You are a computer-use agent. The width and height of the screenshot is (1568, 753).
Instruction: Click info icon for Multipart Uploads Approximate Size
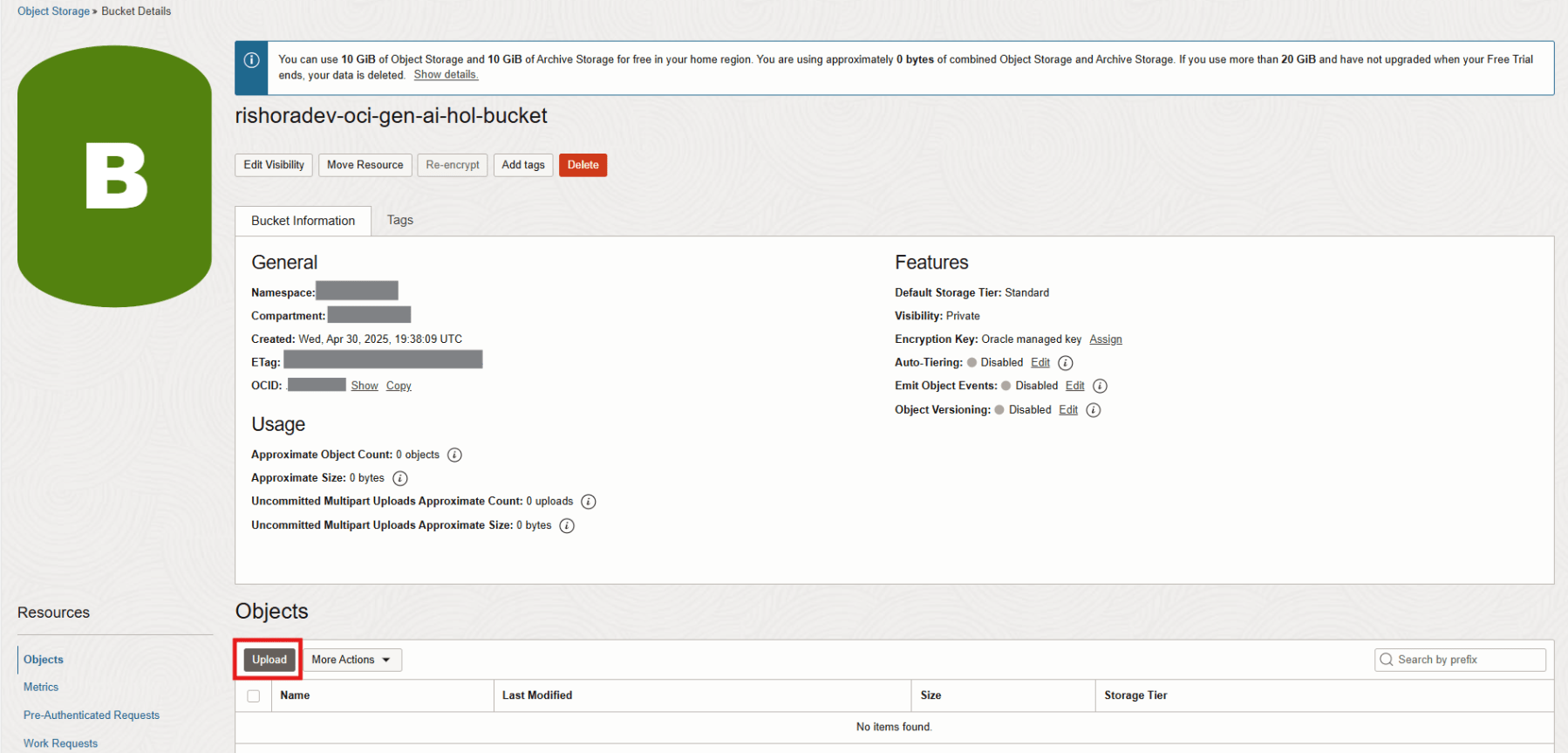(x=567, y=525)
